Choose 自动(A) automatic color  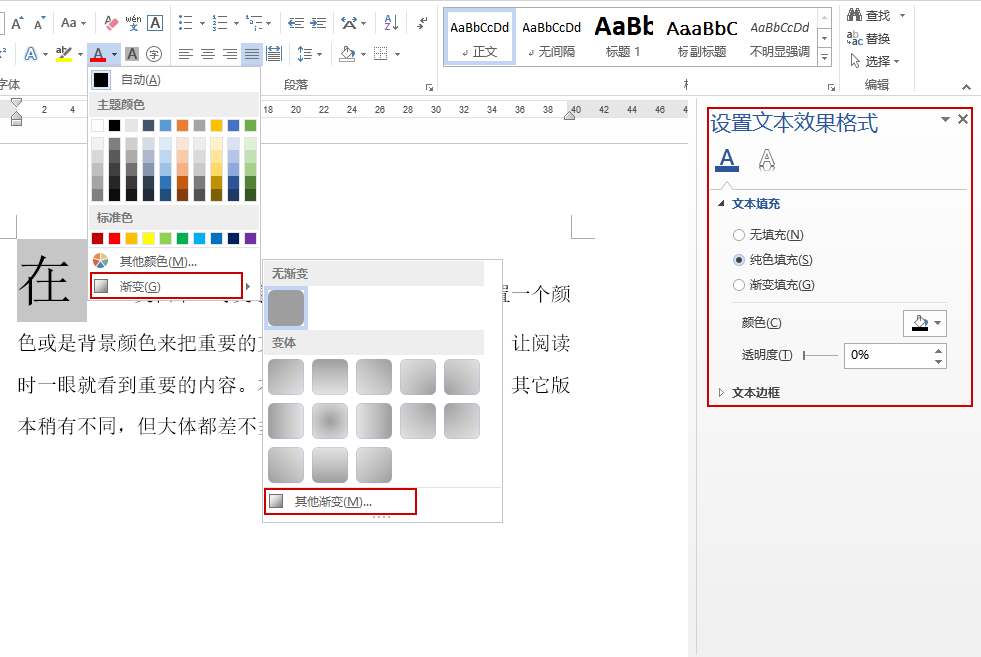(174, 80)
